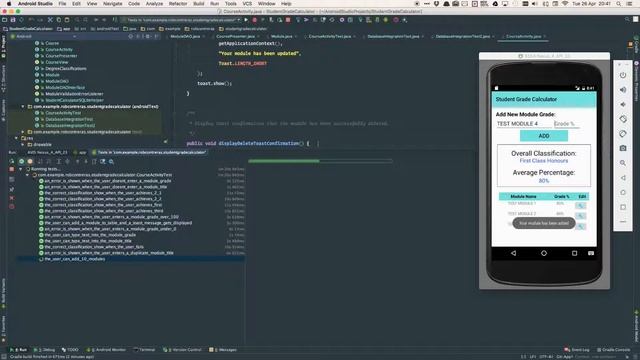Open the Build menu
The width and height of the screenshot is (640, 360).
tap(199, 3)
